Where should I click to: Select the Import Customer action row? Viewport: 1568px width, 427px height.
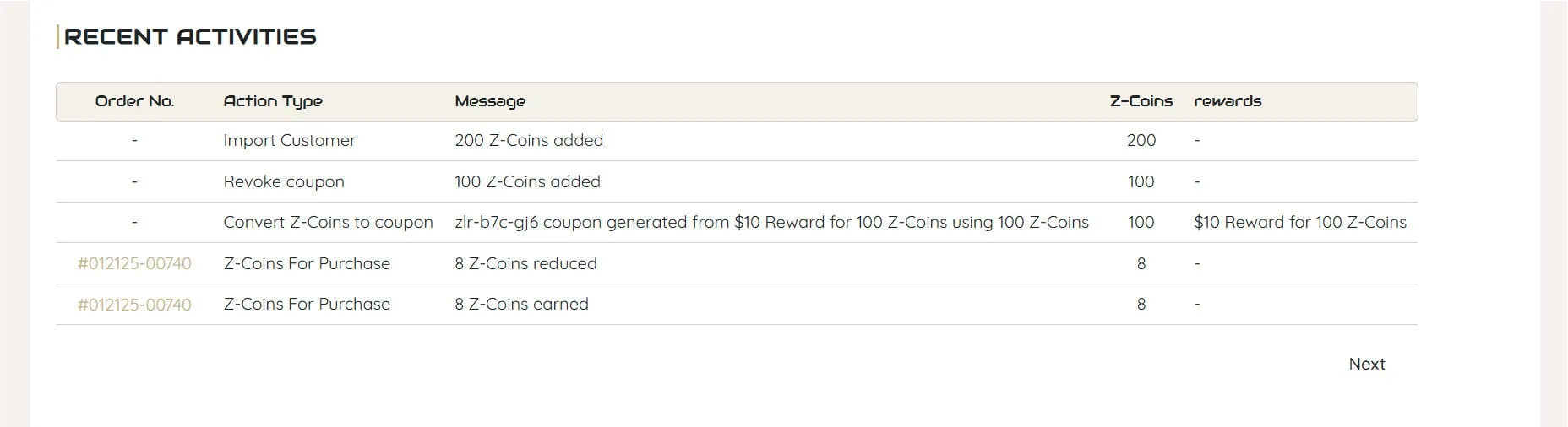(x=737, y=141)
